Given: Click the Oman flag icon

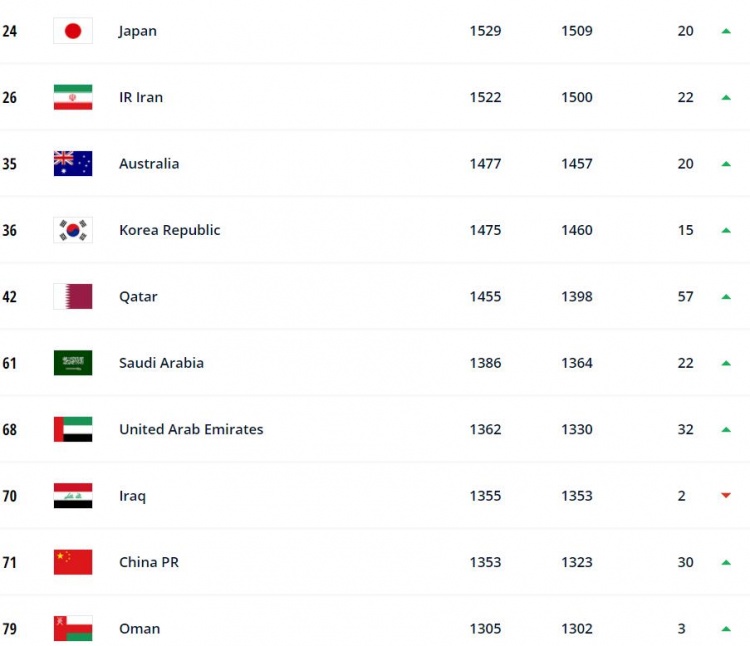Looking at the screenshot, I should [x=73, y=628].
